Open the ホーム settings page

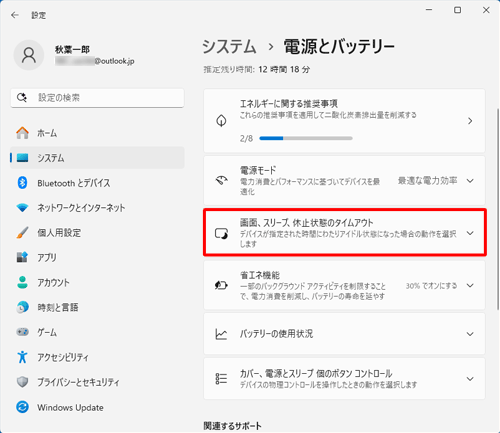[x=97, y=133]
